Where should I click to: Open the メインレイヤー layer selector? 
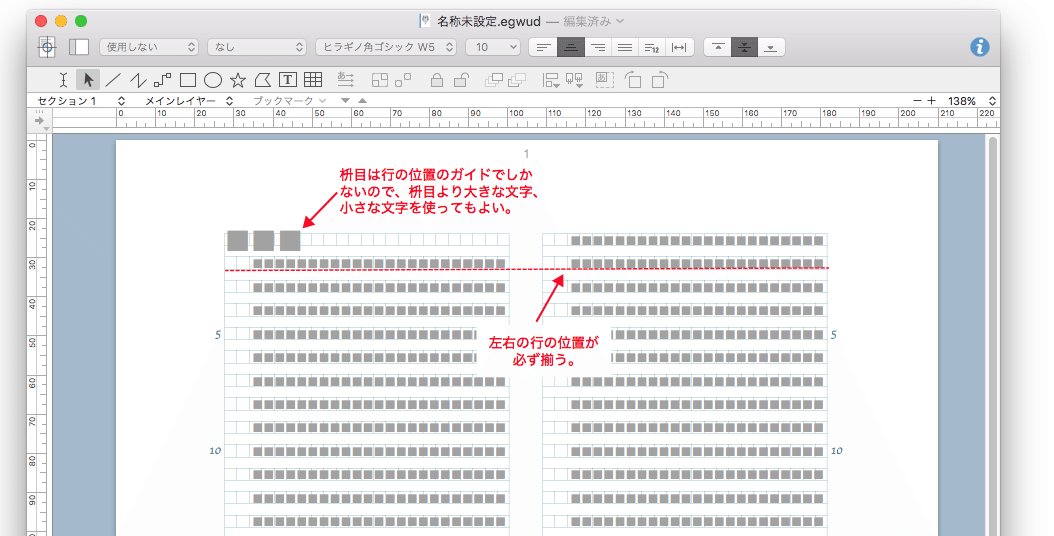tap(189, 101)
